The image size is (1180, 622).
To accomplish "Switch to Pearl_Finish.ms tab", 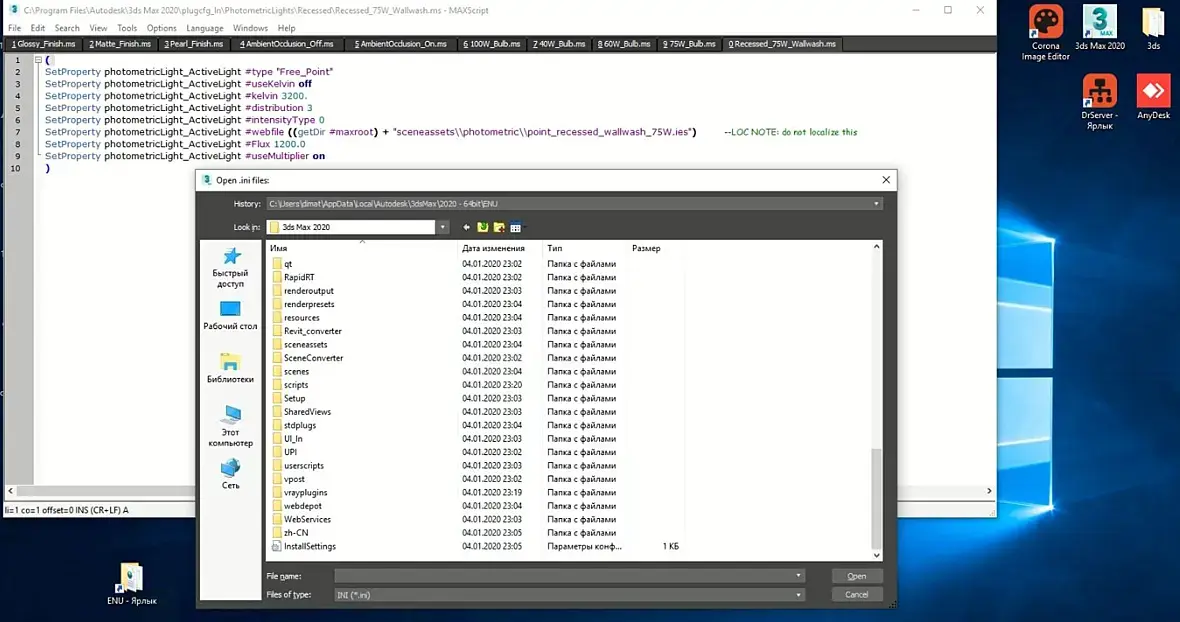I will pos(194,44).
